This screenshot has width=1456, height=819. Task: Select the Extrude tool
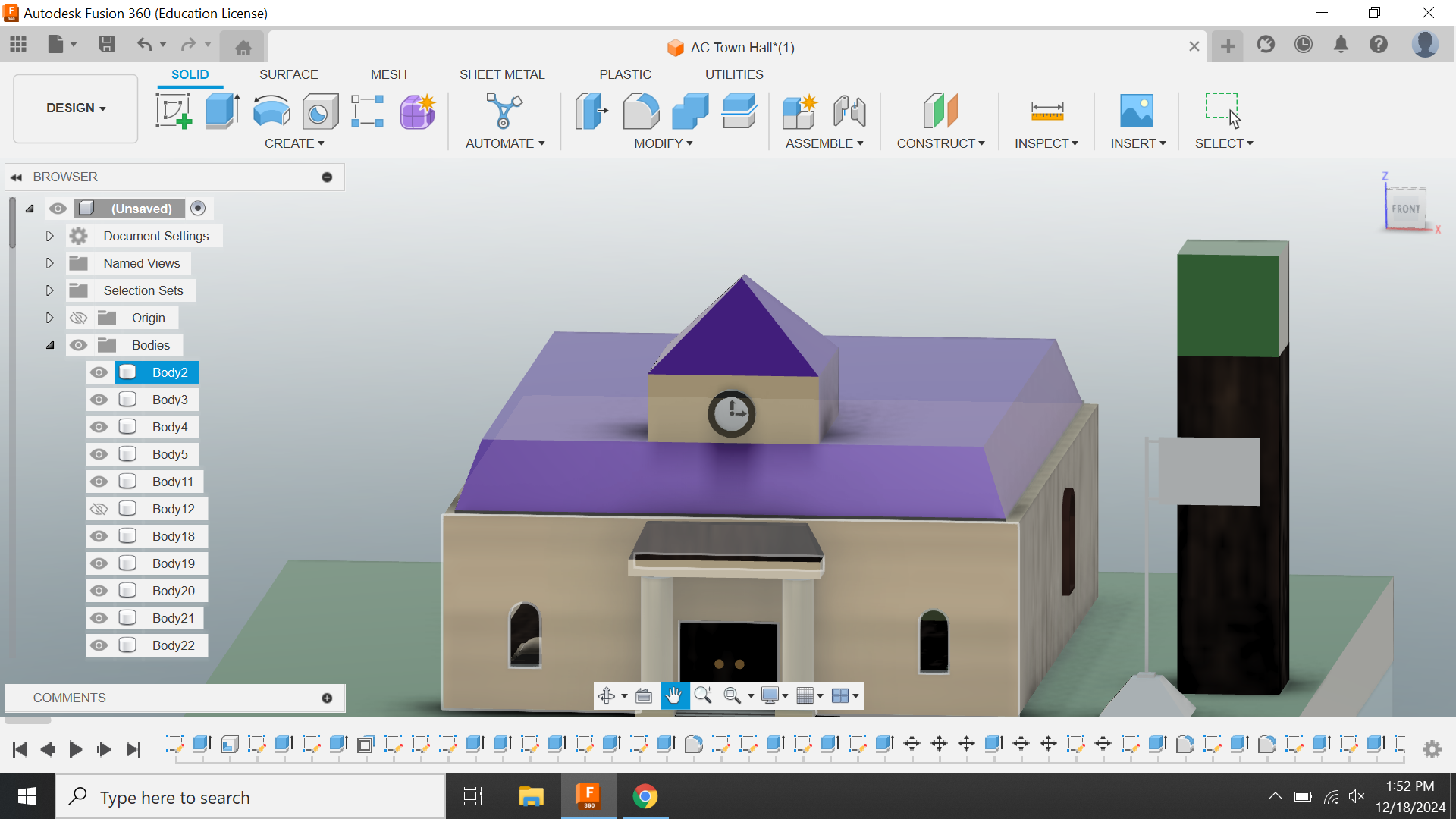pos(222,111)
